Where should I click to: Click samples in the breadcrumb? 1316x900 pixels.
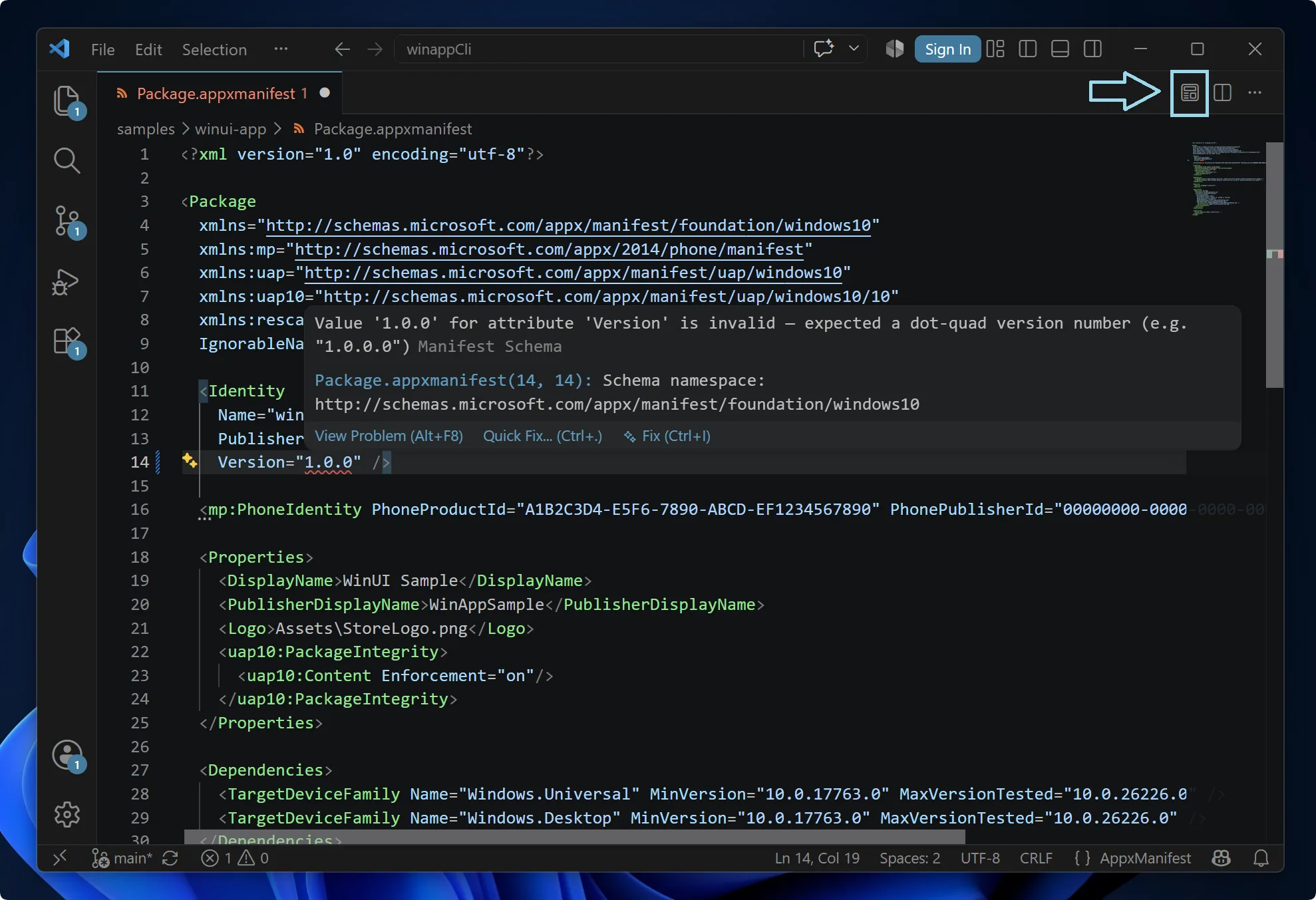coord(146,129)
